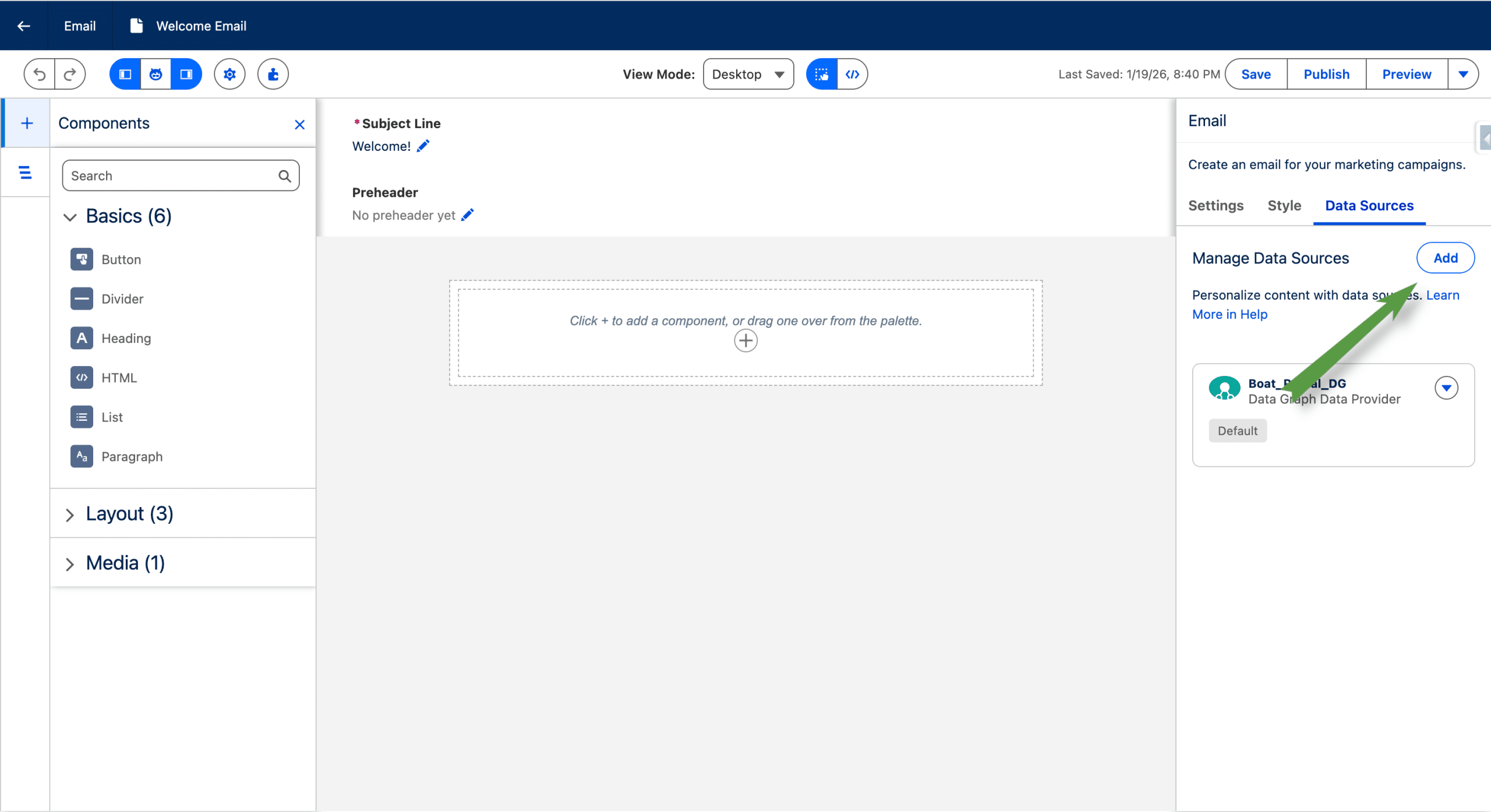The width and height of the screenshot is (1491, 812).
Task: Toggle the middle Einstein panel button
Action: (156, 74)
